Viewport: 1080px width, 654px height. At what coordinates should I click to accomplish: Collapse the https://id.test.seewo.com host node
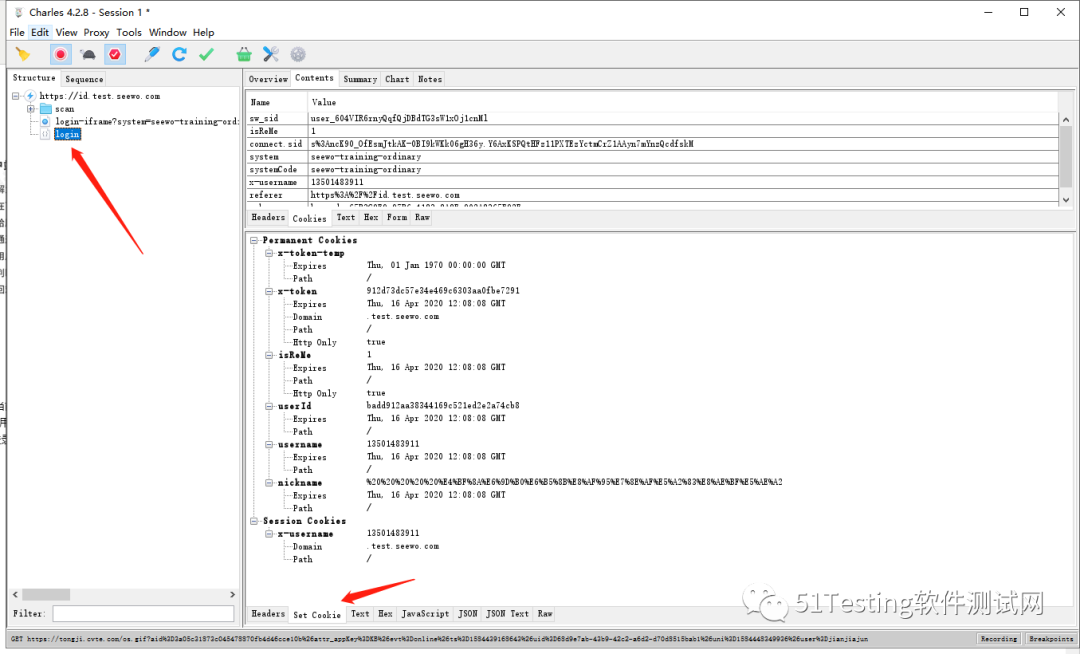click(x=15, y=96)
